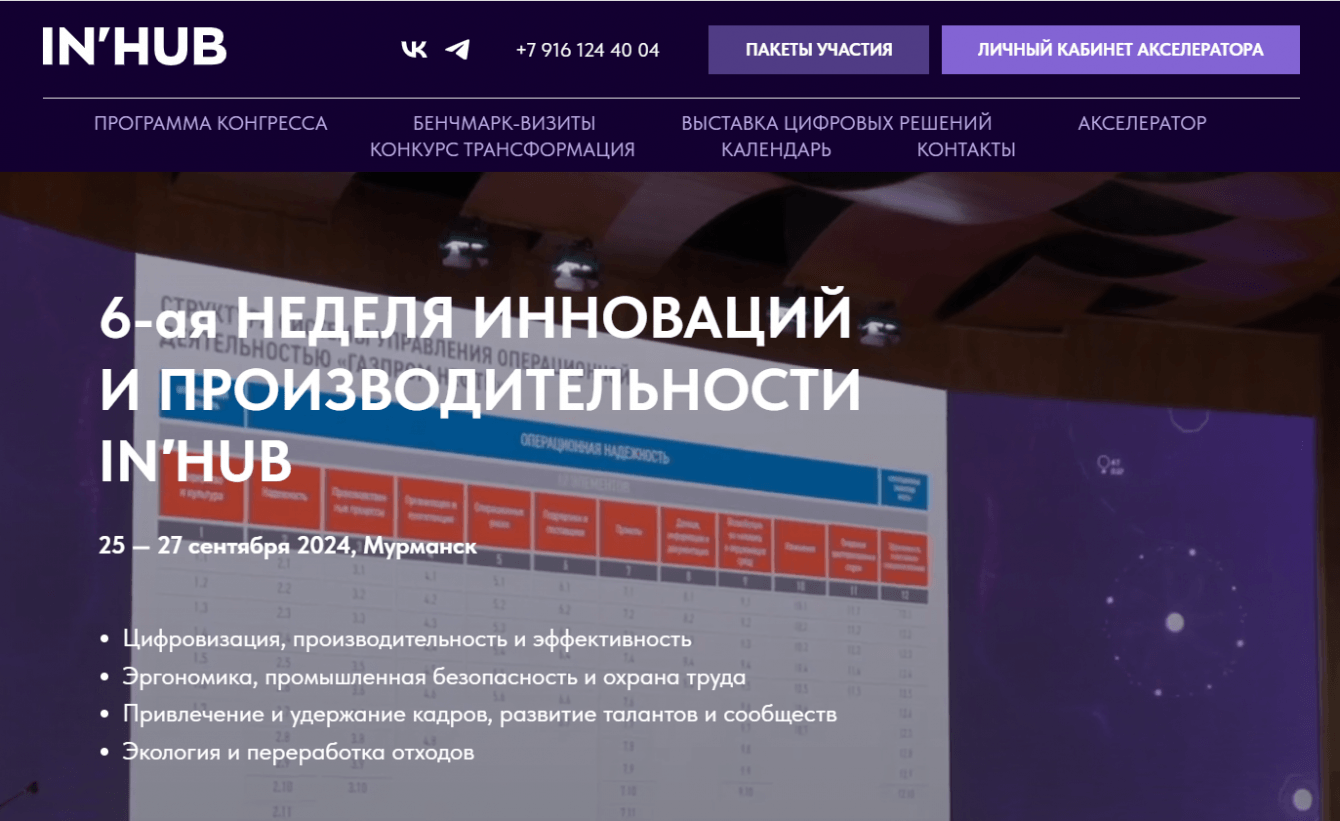Open the Telegram channel icon
1340x821 pixels.
[457, 50]
